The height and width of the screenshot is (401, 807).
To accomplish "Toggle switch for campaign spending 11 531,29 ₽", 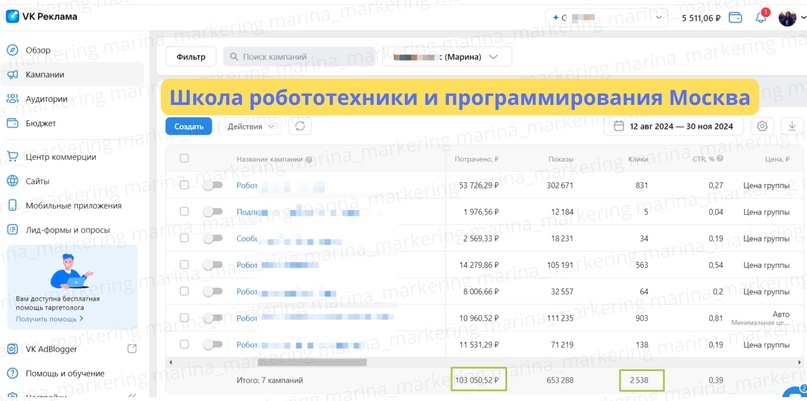I will pos(212,344).
